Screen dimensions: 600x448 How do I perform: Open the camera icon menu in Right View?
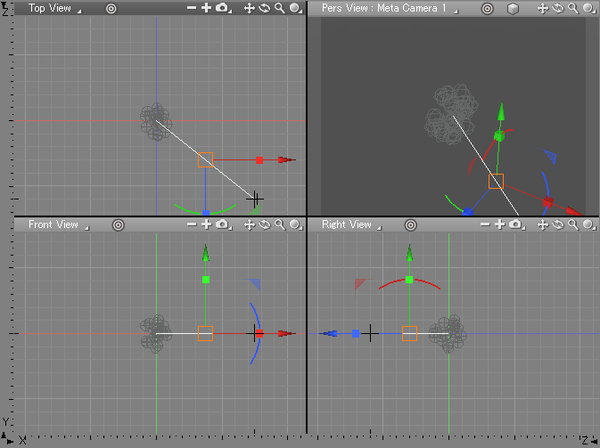click(x=517, y=225)
